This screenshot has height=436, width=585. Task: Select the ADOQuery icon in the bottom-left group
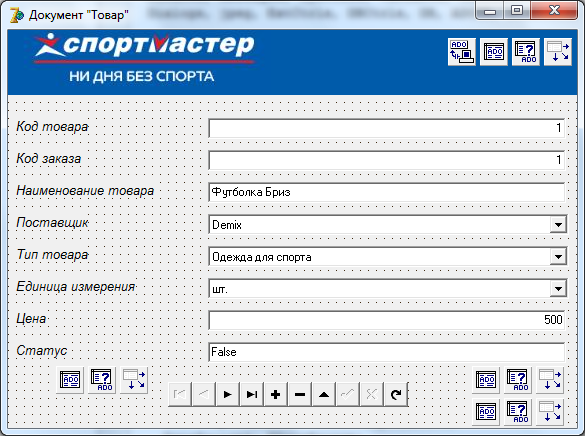(x=102, y=380)
